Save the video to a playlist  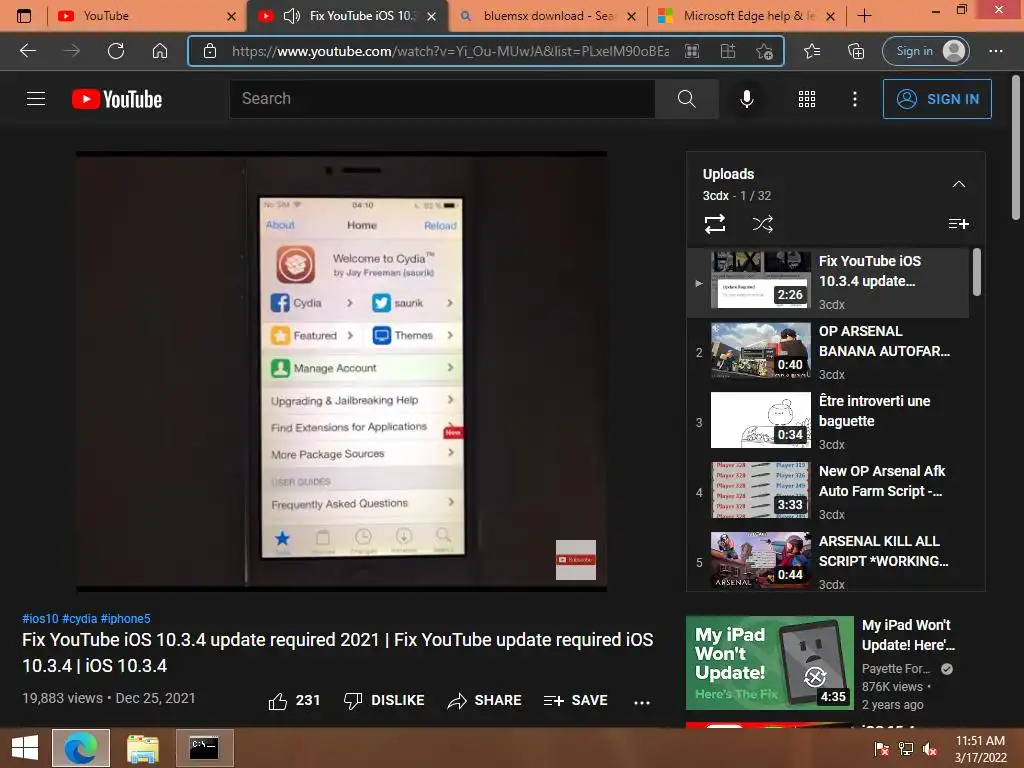575,701
